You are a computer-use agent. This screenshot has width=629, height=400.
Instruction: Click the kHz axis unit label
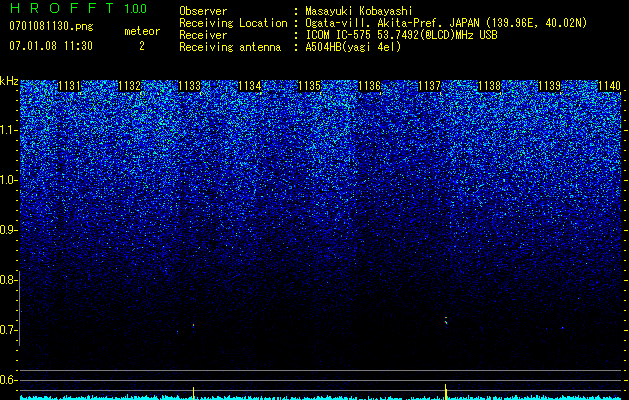click(9, 81)
